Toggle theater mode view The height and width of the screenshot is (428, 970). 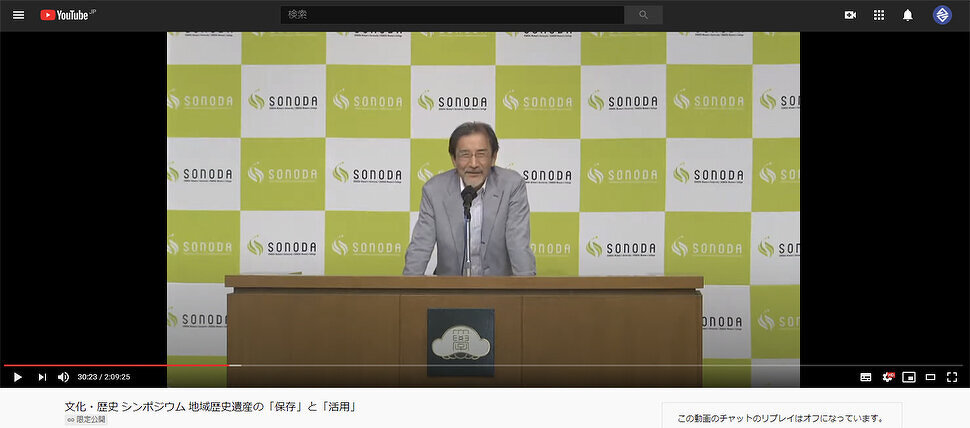(x=930, y=377)
